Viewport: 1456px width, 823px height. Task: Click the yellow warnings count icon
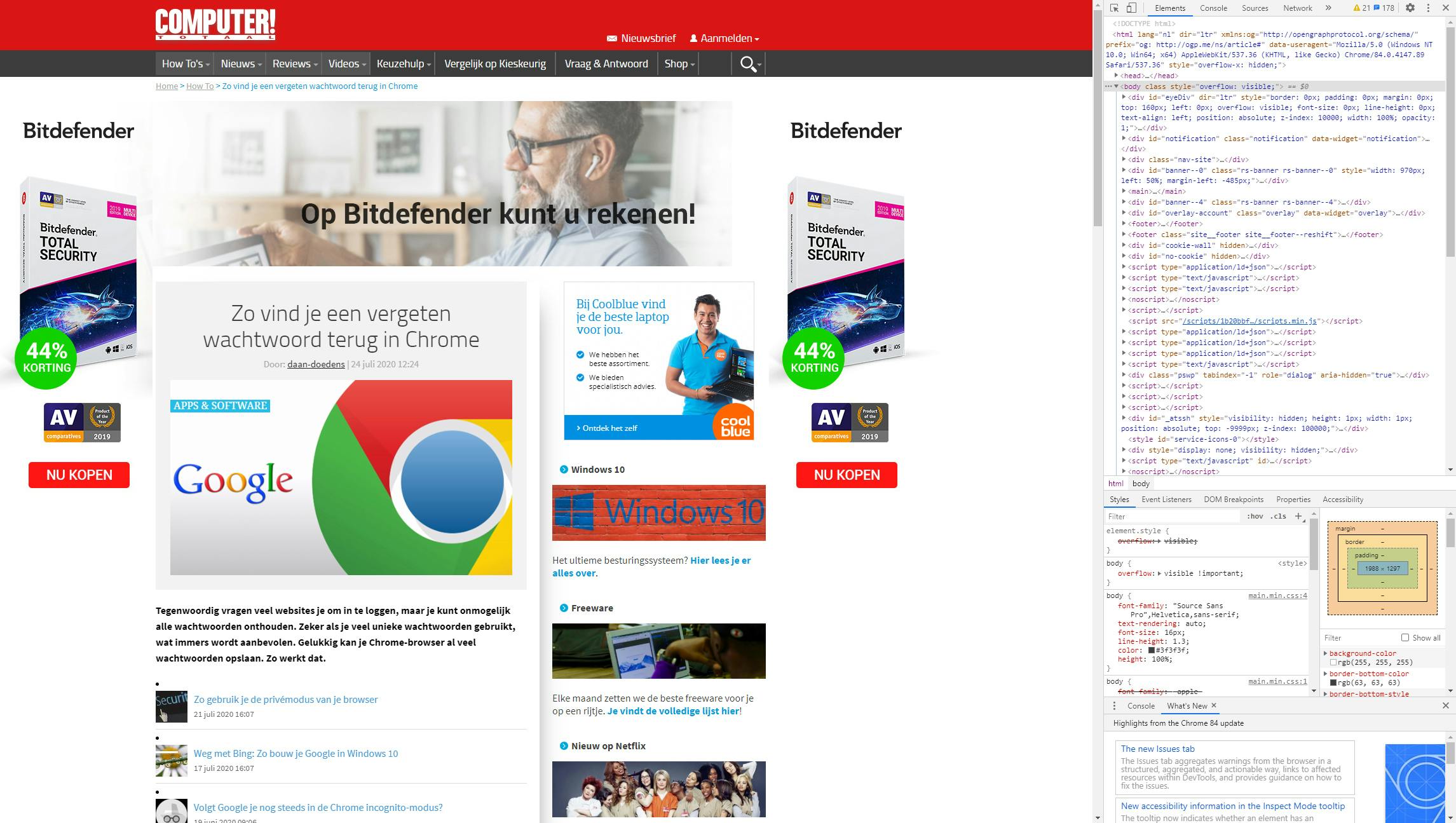coord(1356,8)
